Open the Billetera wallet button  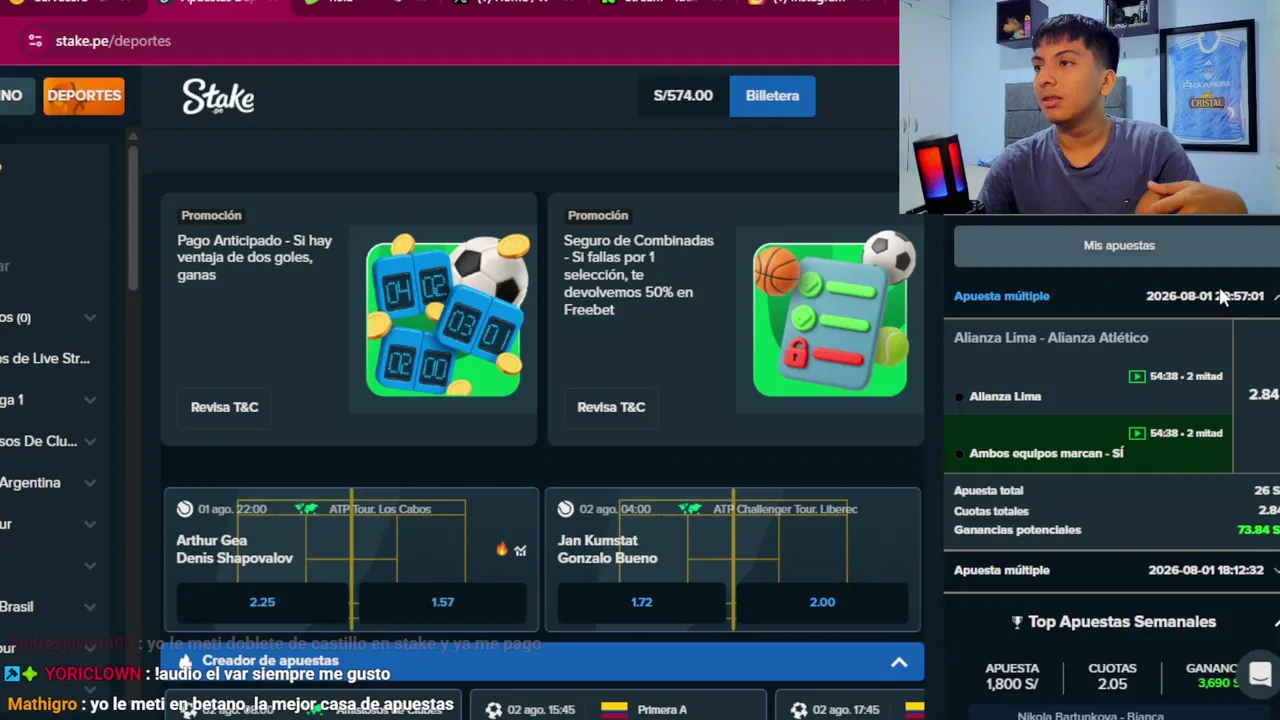(772, 96)
